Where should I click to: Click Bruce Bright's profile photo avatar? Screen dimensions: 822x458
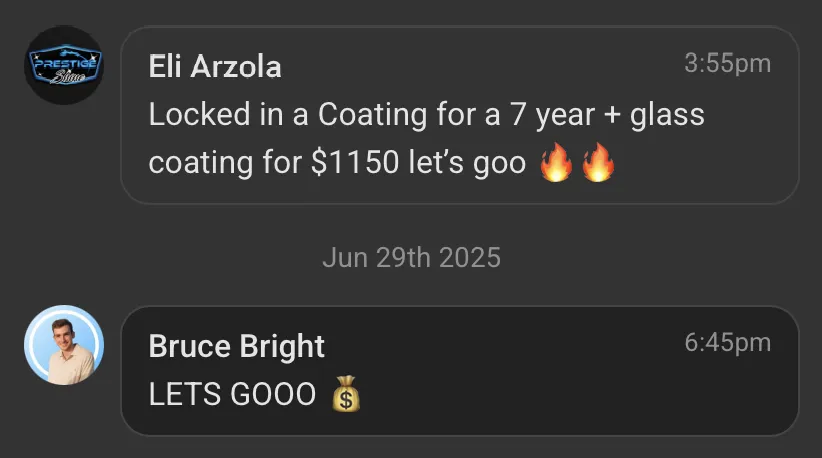(x=64, y=345)
